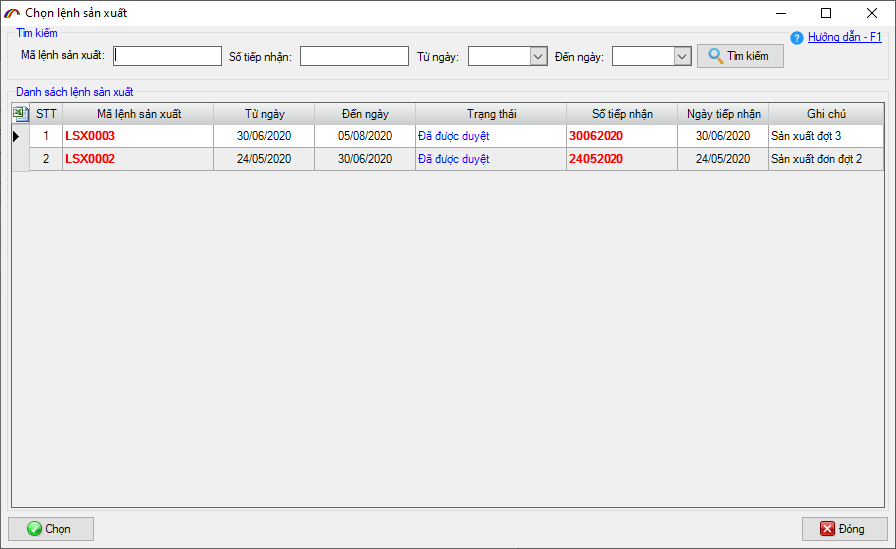Click Ngày tiếp nhận cell 24/05/2020
The image size is (896, 549).
point(723,159)
